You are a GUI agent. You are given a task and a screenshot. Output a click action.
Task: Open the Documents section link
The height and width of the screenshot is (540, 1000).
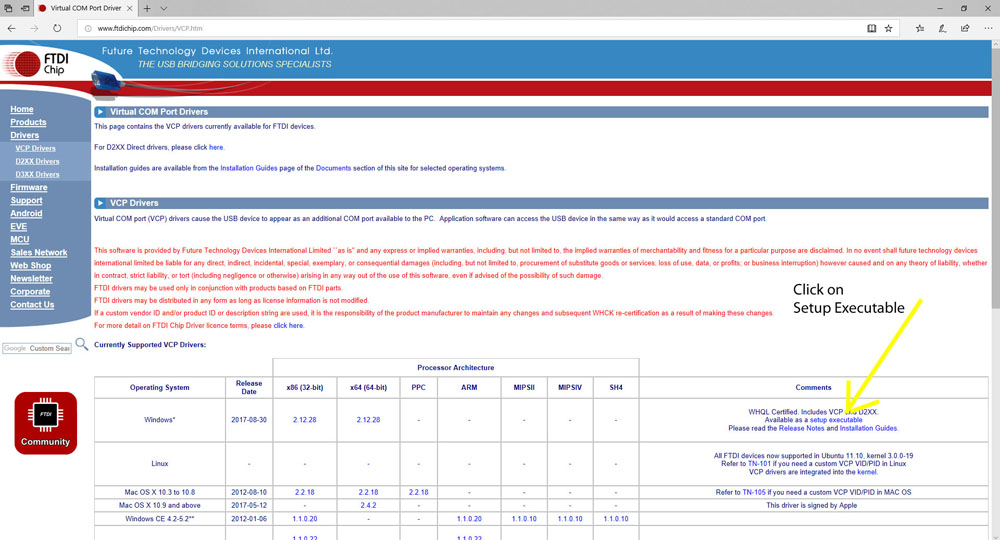click(x=334, y=168)
